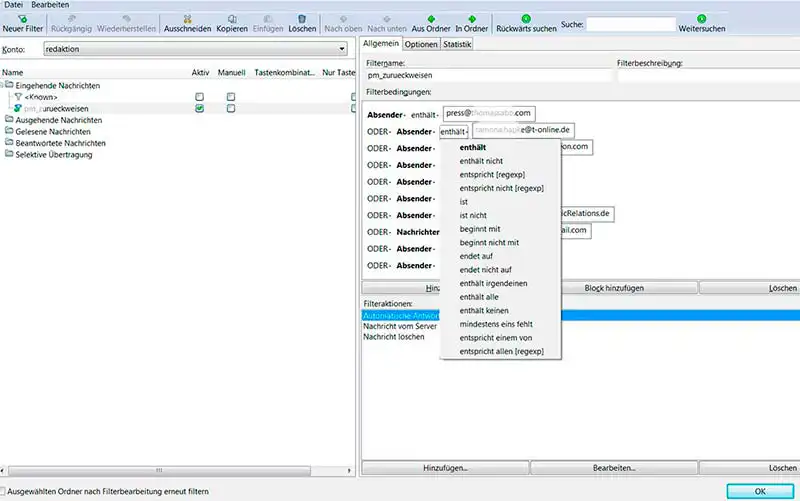The height and width of the screenshot is (501, 800).
Task: Click Hinzufügen... button under Filteraktionen
Action: pyautogui.click(x=445, y=468)
